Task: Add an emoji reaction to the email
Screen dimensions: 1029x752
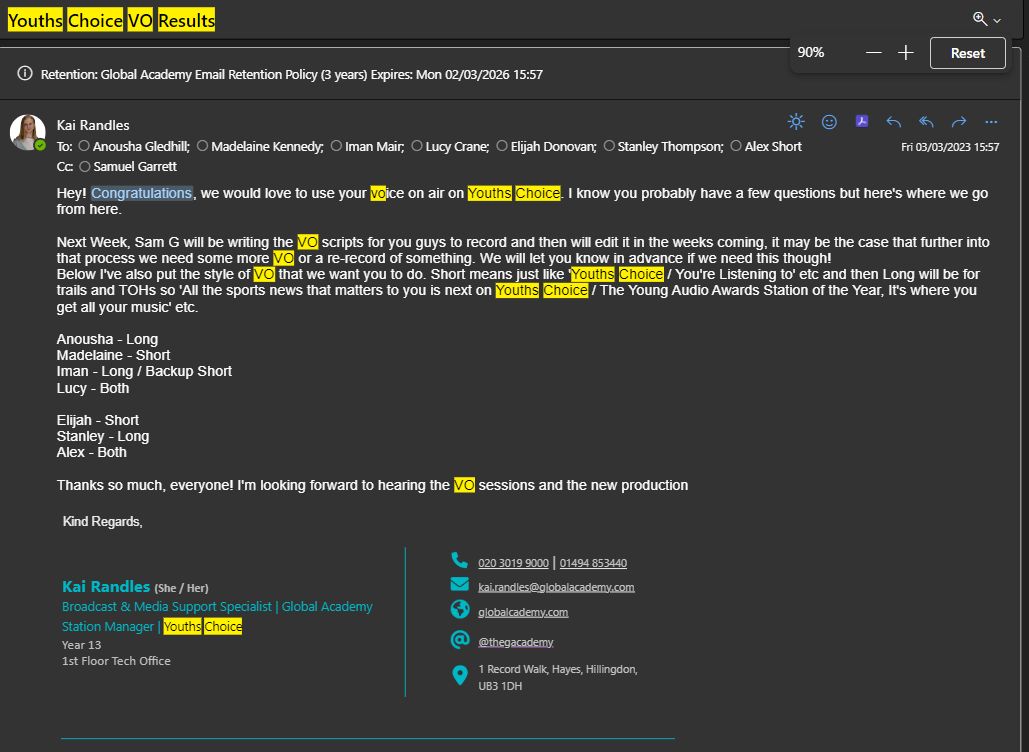Action: click(x=829, y=122)
